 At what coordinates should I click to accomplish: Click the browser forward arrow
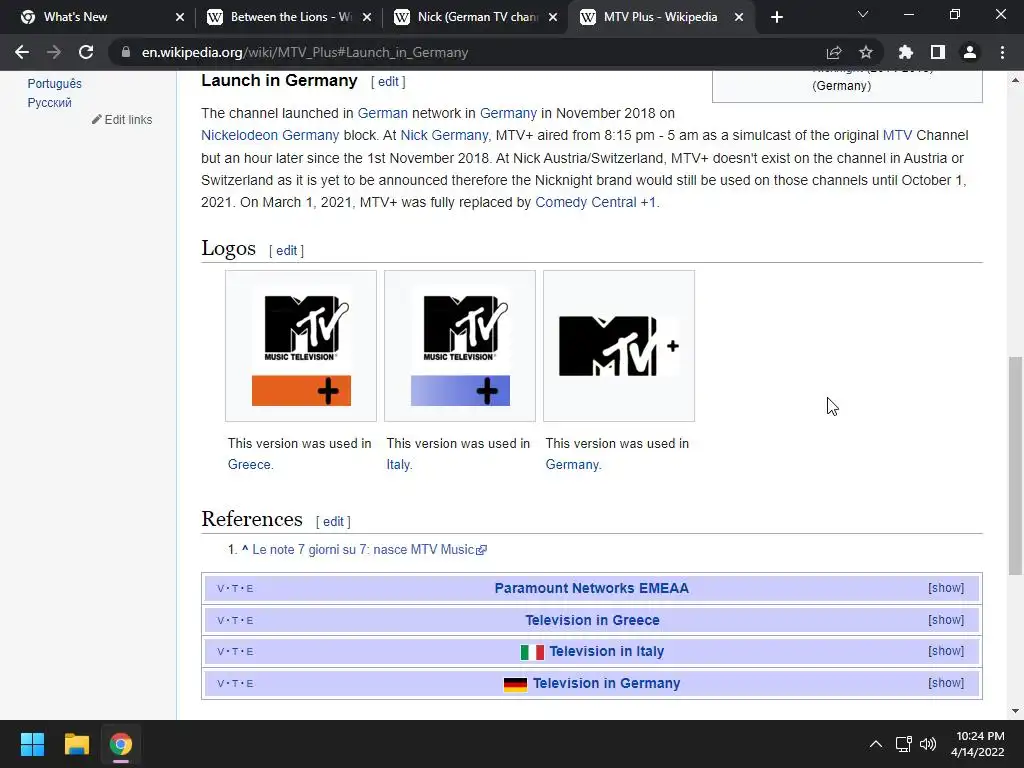54,52
